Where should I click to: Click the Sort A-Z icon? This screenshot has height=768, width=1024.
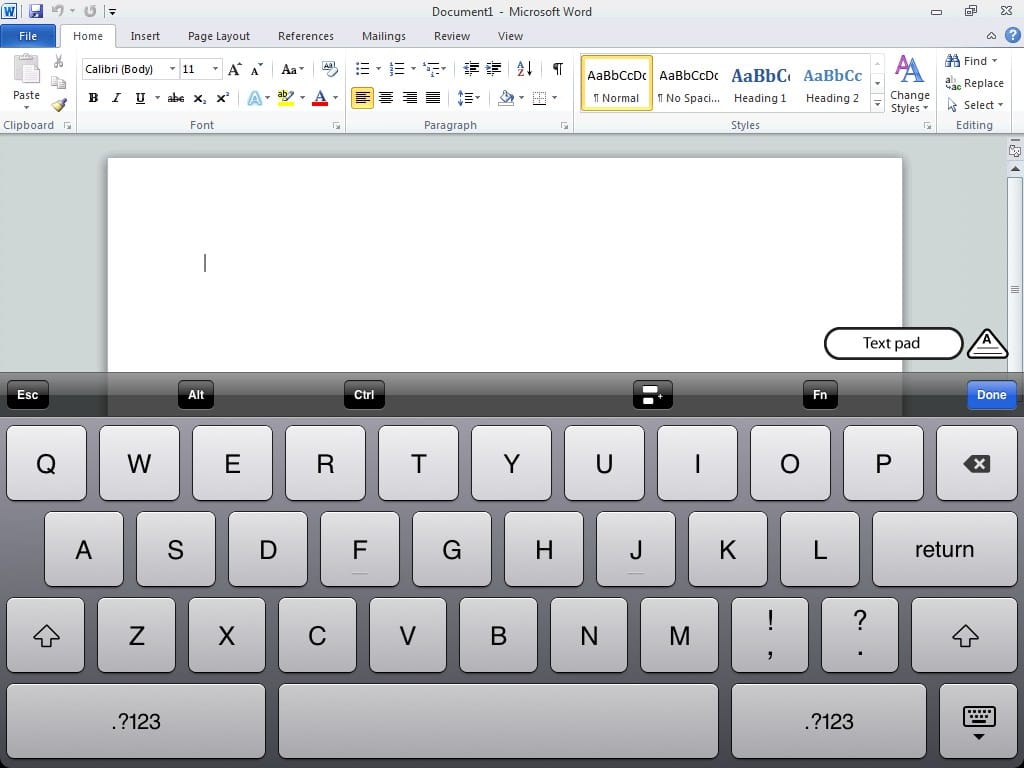coord(524,69)
